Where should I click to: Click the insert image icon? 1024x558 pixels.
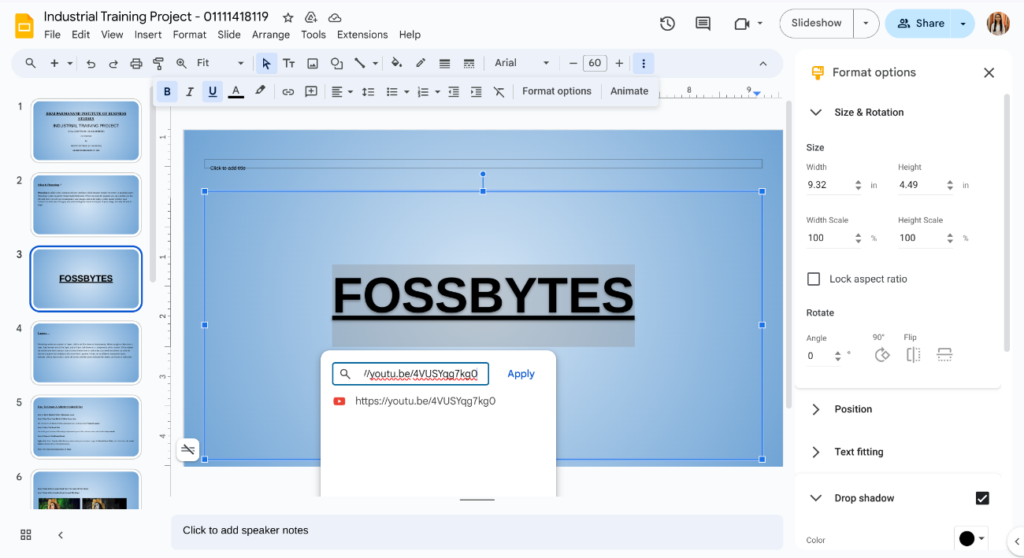click(312, 63)
